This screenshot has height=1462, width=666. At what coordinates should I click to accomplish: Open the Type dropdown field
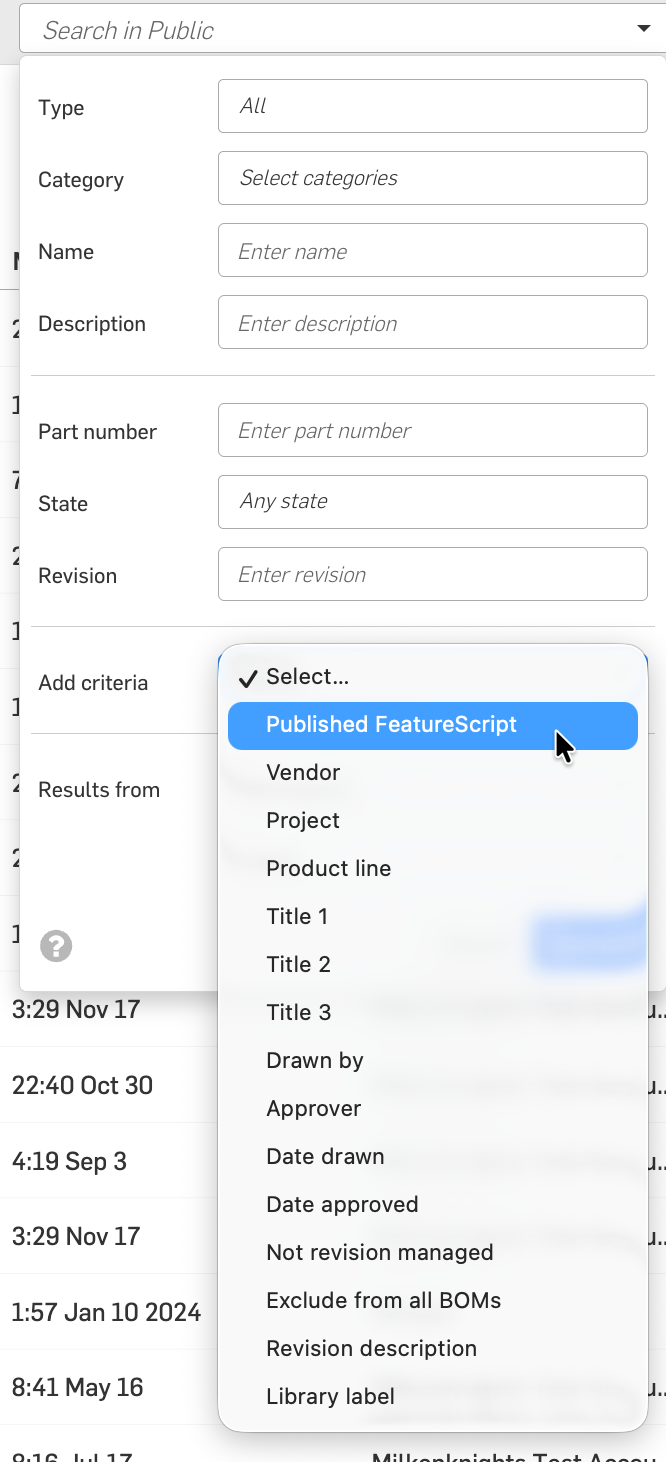(432, 106)
